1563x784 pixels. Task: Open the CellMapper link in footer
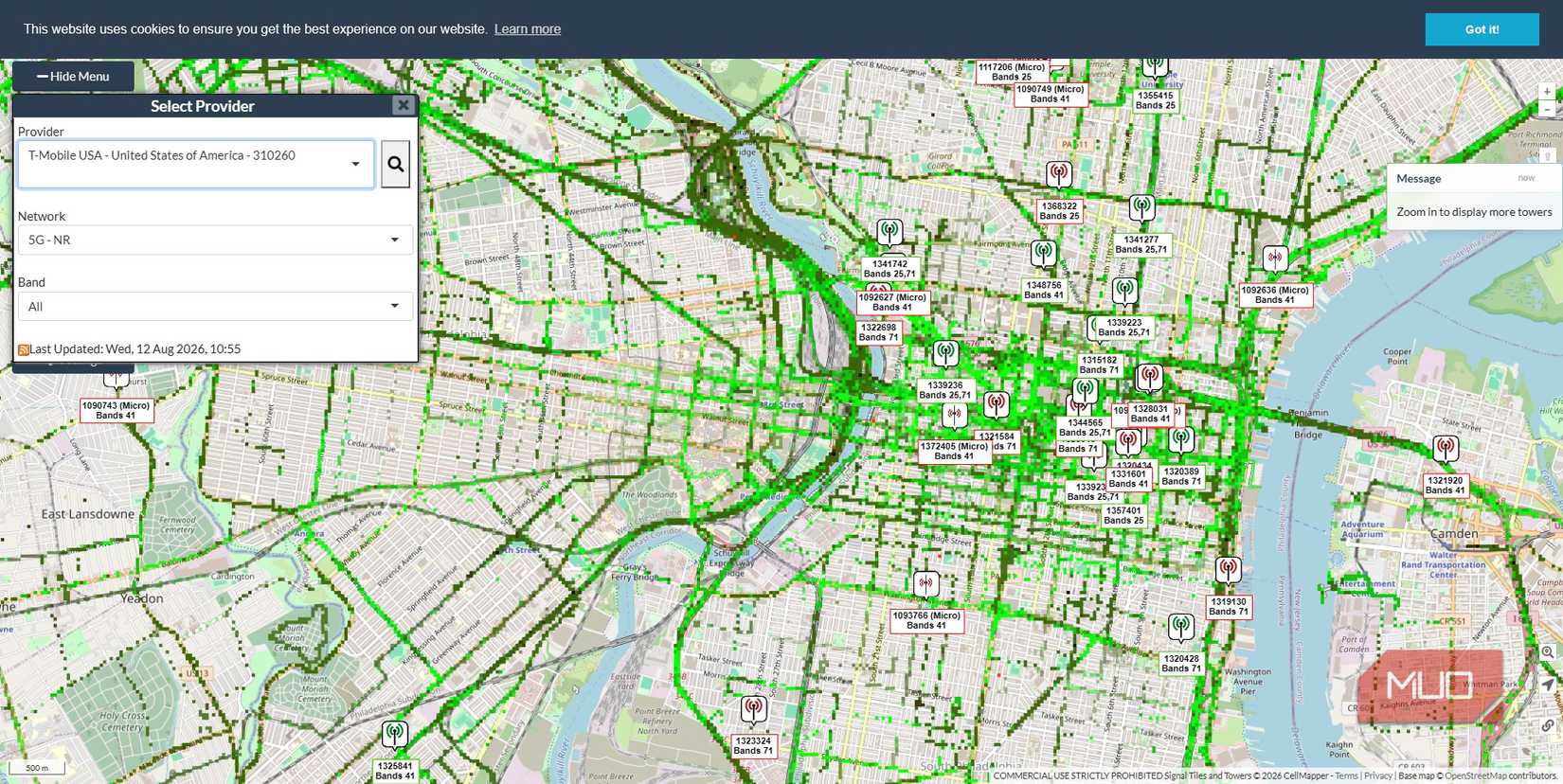click(x=1306, y=775)
